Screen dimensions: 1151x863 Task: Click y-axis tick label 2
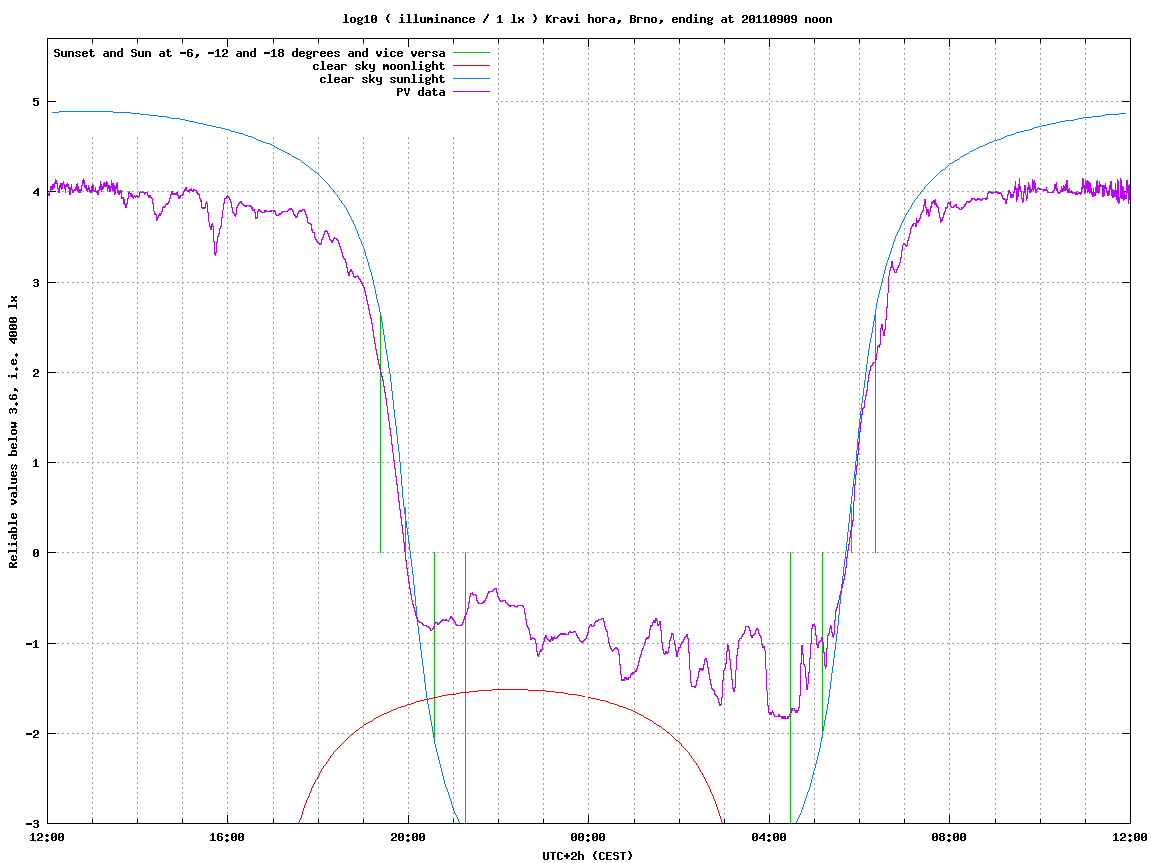pos(35,373)
